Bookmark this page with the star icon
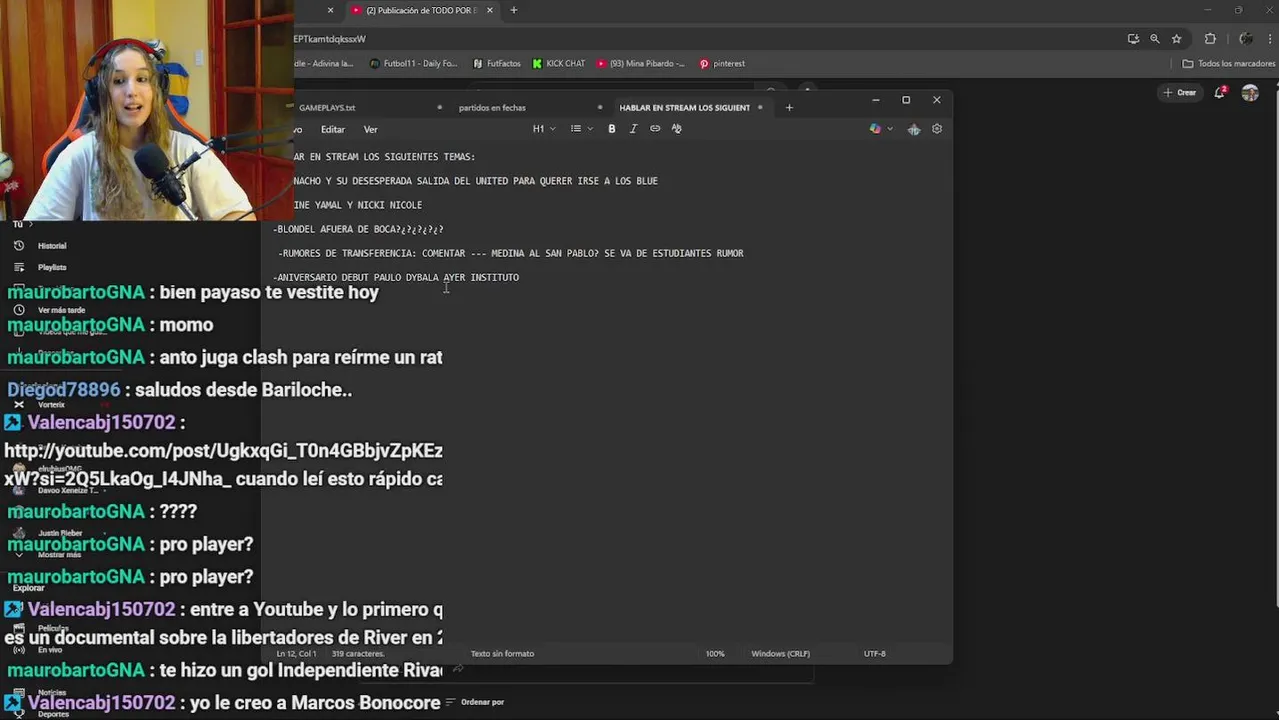 [x=1177, y=39]
